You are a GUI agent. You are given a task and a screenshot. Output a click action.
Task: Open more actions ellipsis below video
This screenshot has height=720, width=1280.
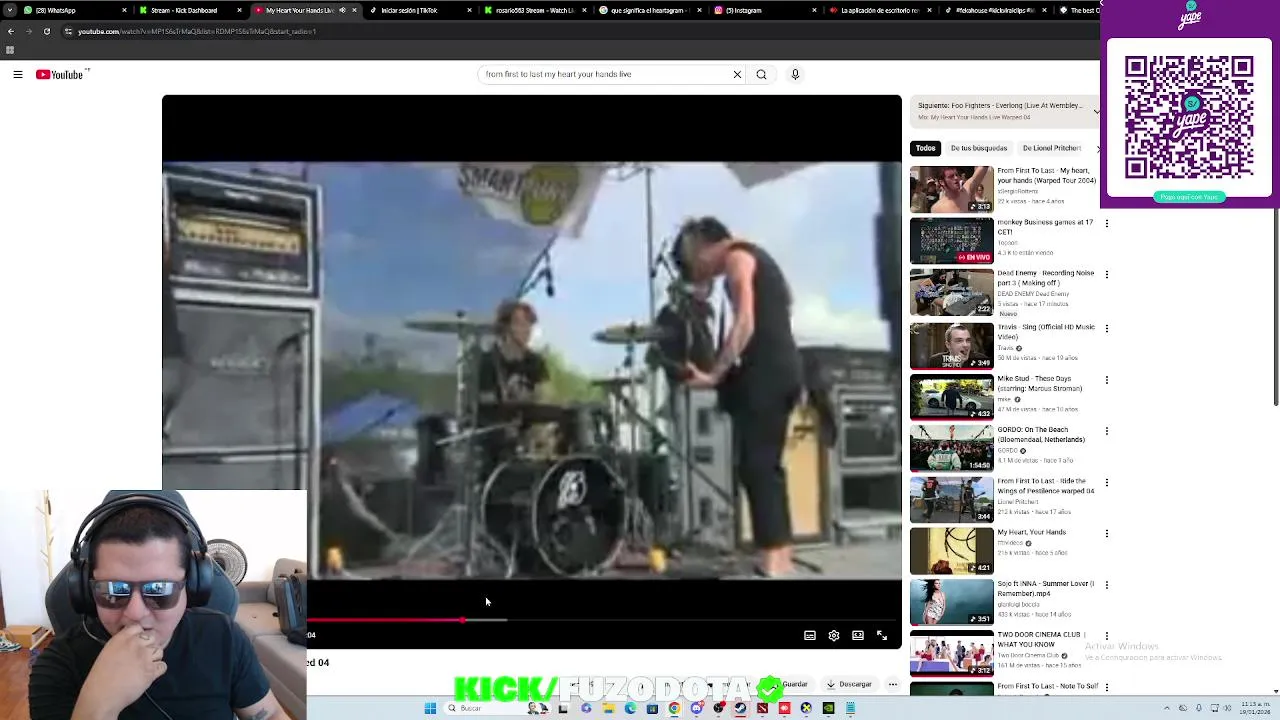click(x=892, y=684)
